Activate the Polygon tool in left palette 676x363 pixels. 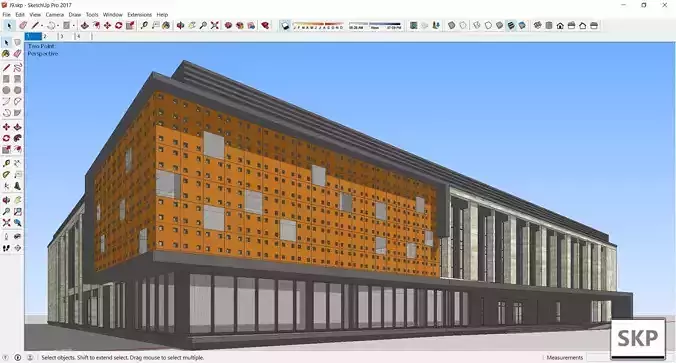point(17,90)
